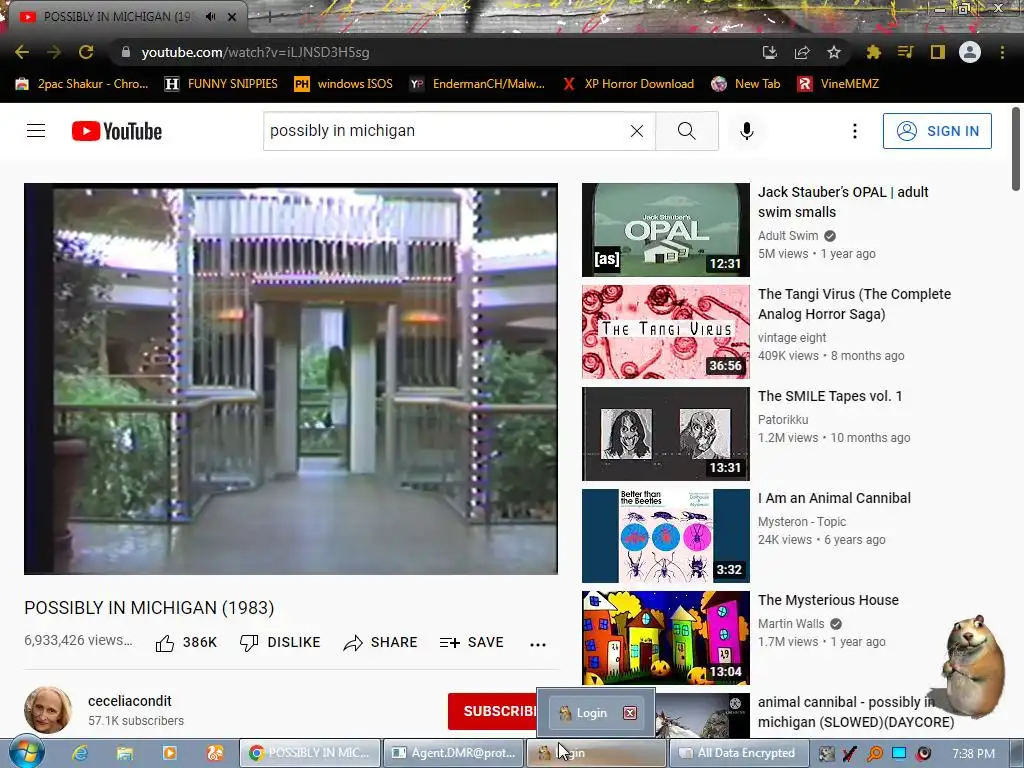Click the SHARE button

pos(380,643)
